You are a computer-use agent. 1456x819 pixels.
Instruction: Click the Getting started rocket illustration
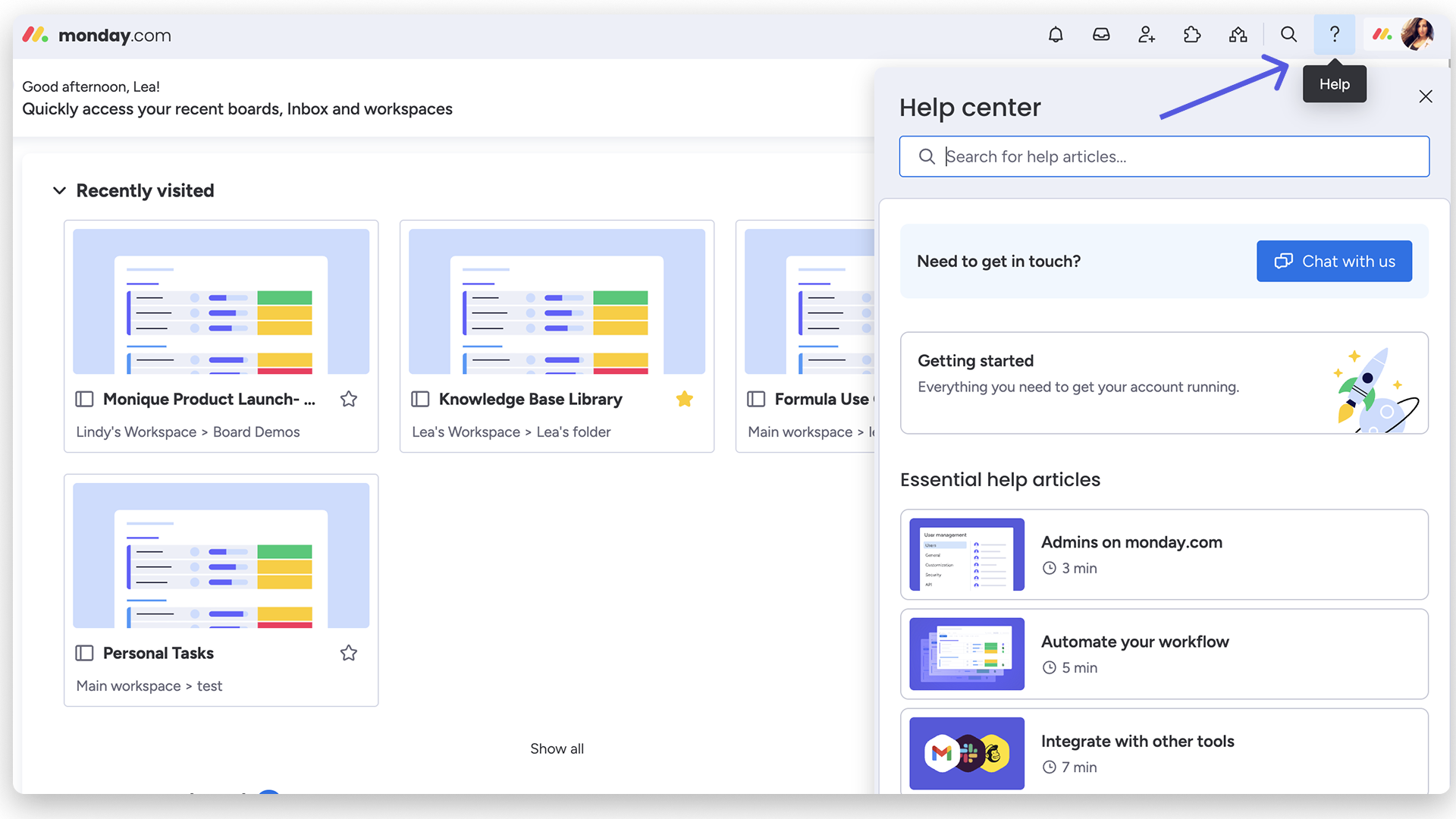1375,389
